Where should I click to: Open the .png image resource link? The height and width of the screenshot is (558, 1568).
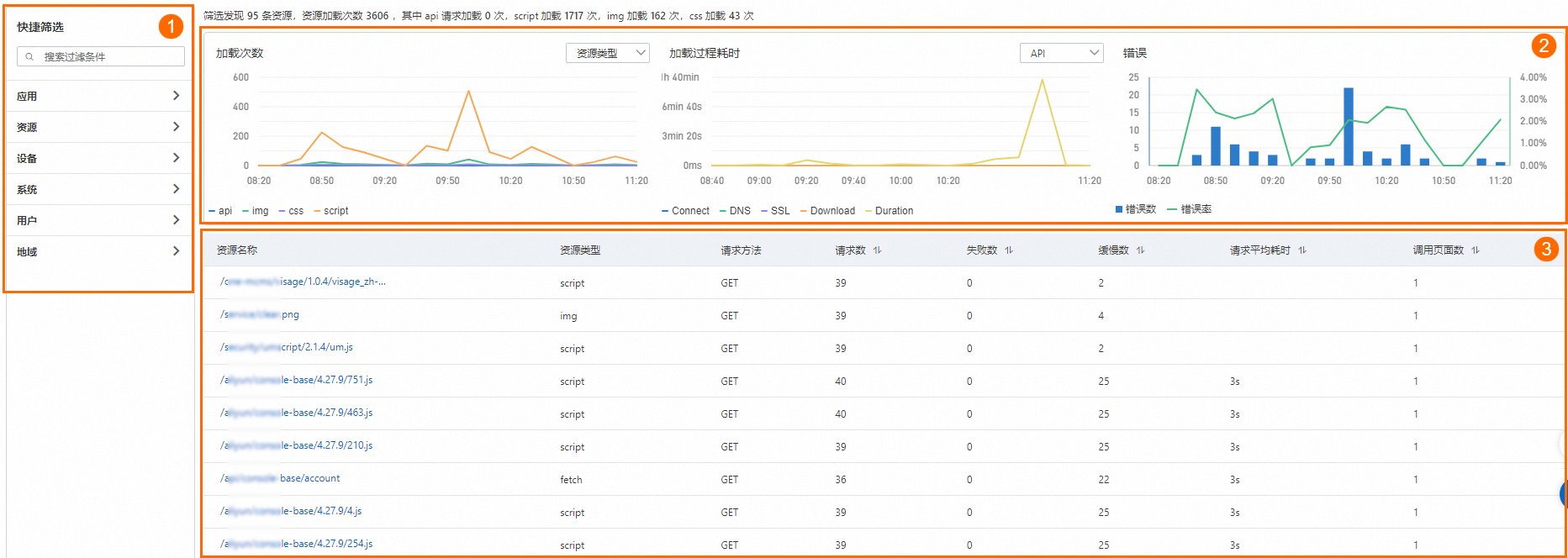pyautogui.click(x=260, y=314)
